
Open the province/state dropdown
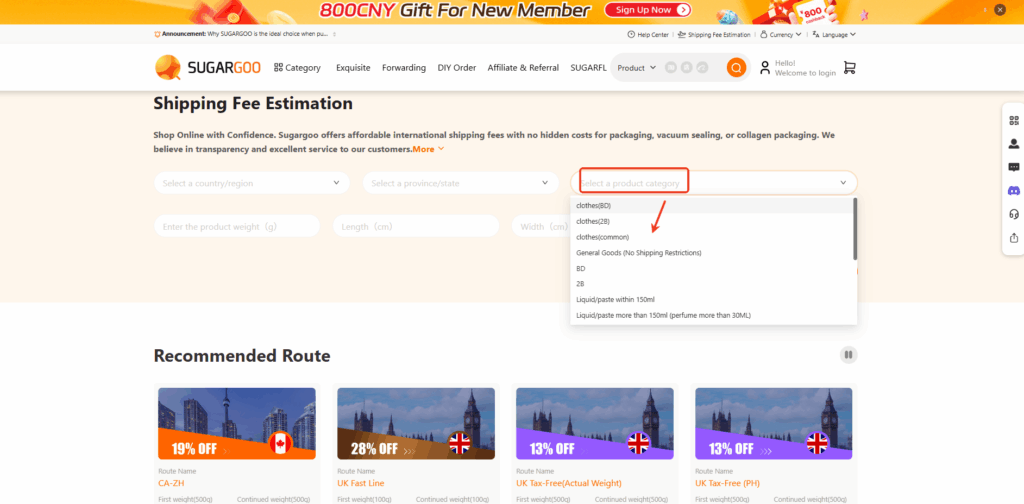tap(460, 183)
